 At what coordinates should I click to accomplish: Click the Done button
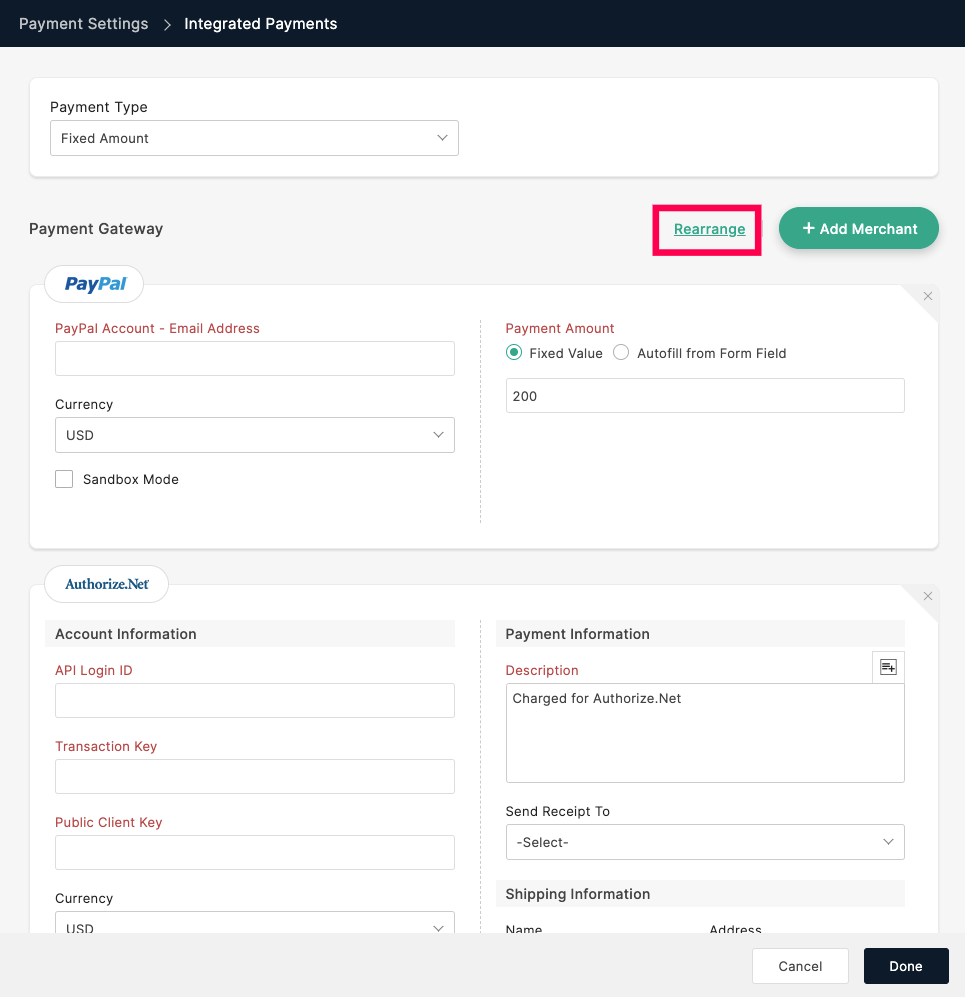point(906,966)
